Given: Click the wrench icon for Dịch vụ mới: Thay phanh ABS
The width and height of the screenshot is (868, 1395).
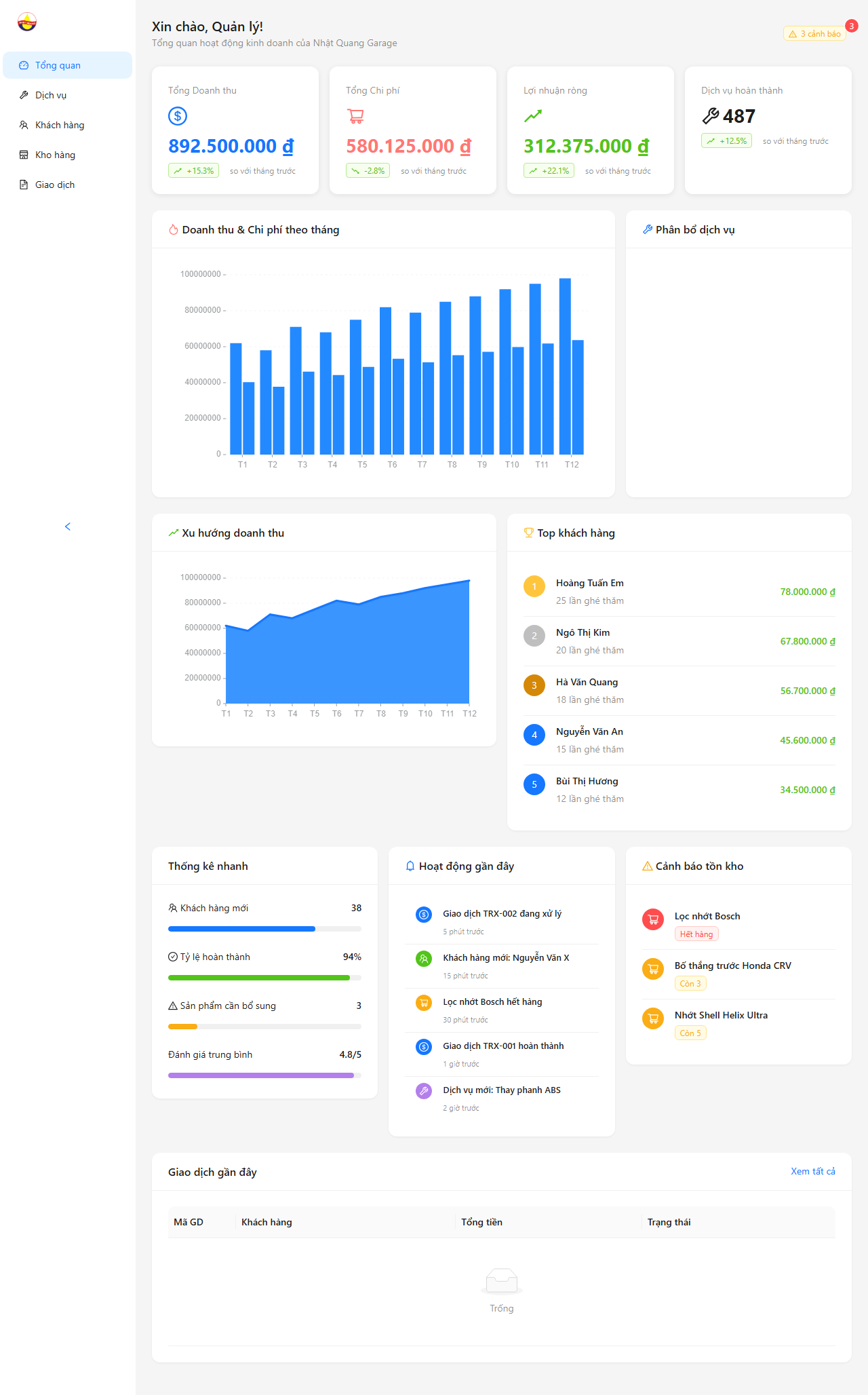Looking at the screenshot, I should click(424, 1091).
